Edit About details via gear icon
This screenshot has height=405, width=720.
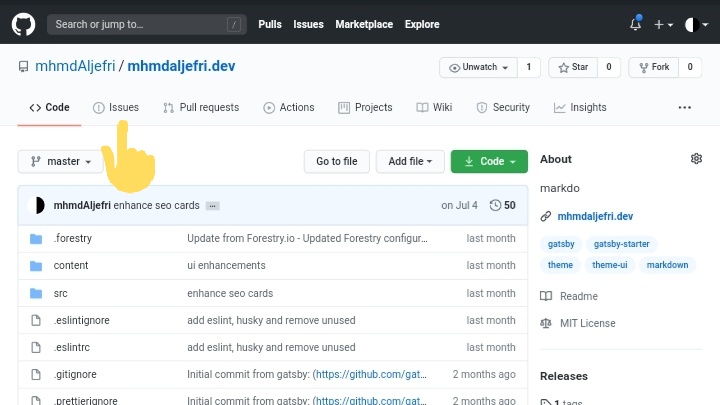click(696, 159)
